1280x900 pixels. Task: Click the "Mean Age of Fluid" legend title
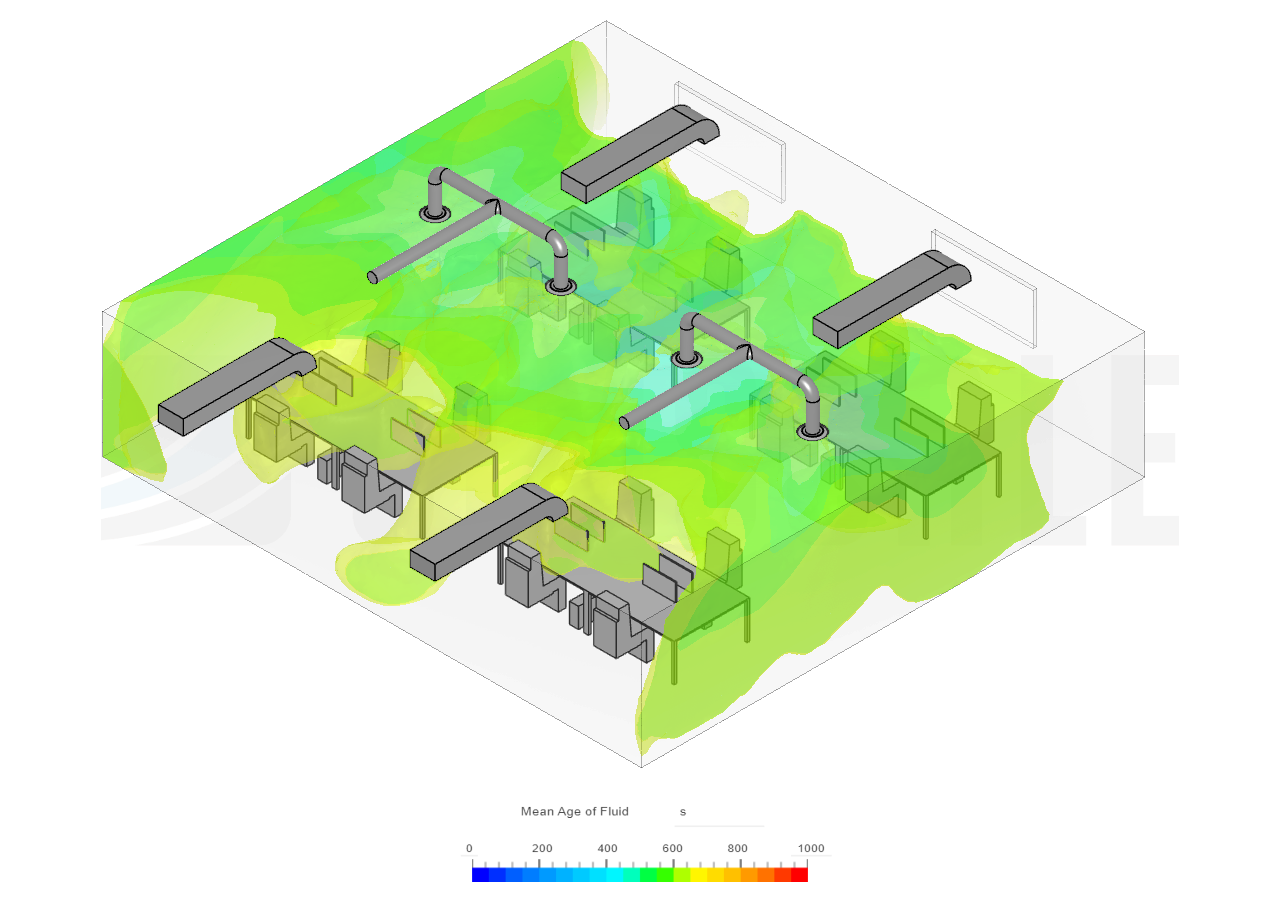574,812
